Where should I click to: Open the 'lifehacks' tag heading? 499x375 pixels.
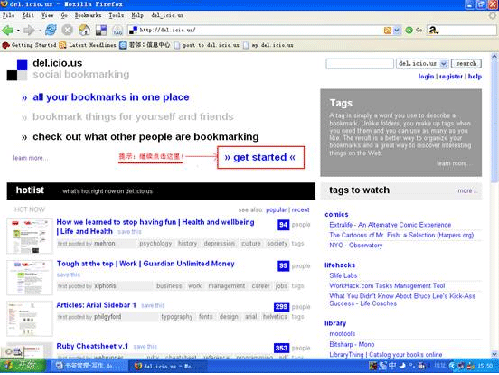click(x=340, y=265)
